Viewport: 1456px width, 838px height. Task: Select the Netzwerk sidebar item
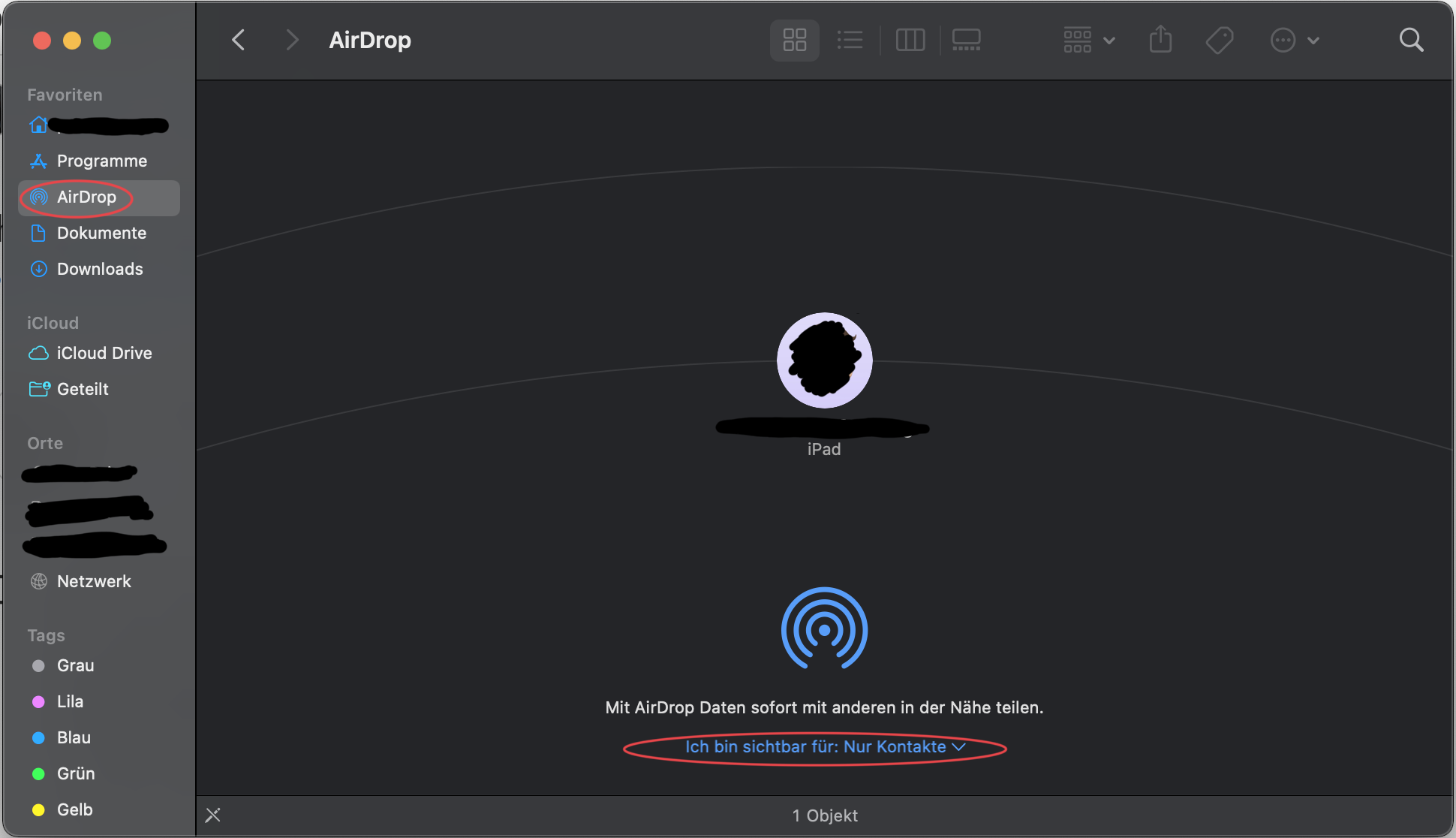coord(93,581)
